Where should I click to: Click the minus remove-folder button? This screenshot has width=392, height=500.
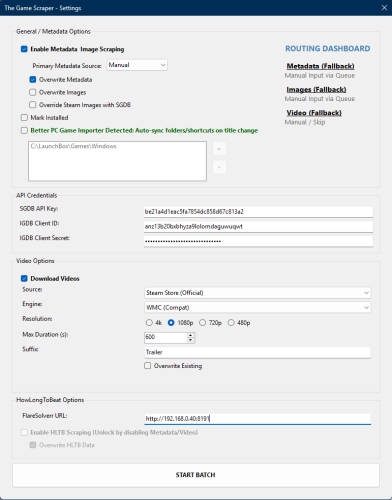[x=219, y=167]
